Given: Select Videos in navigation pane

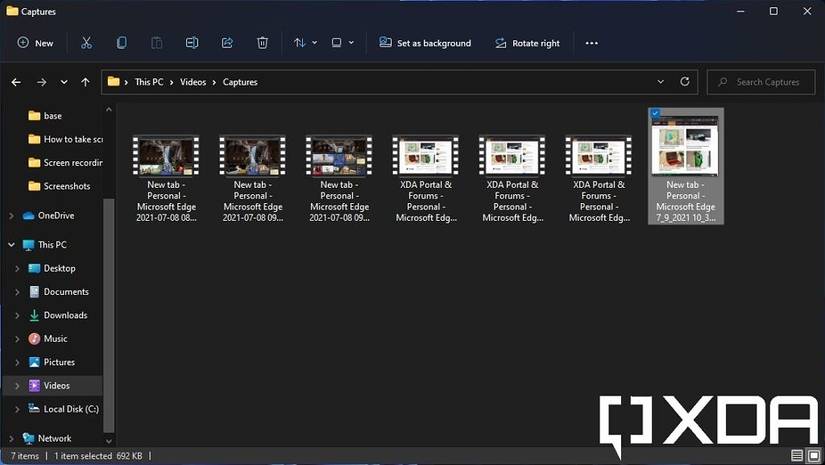Looking at the screenshot, I should 49,386.
